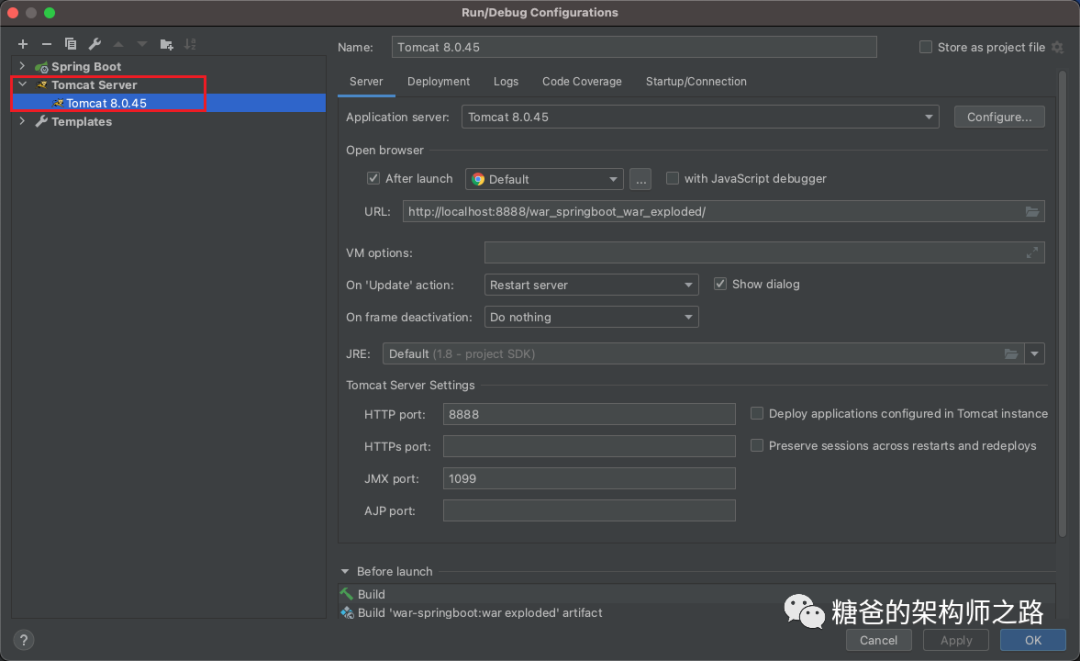Sort configurations with the sort icon

click(190, 44)
